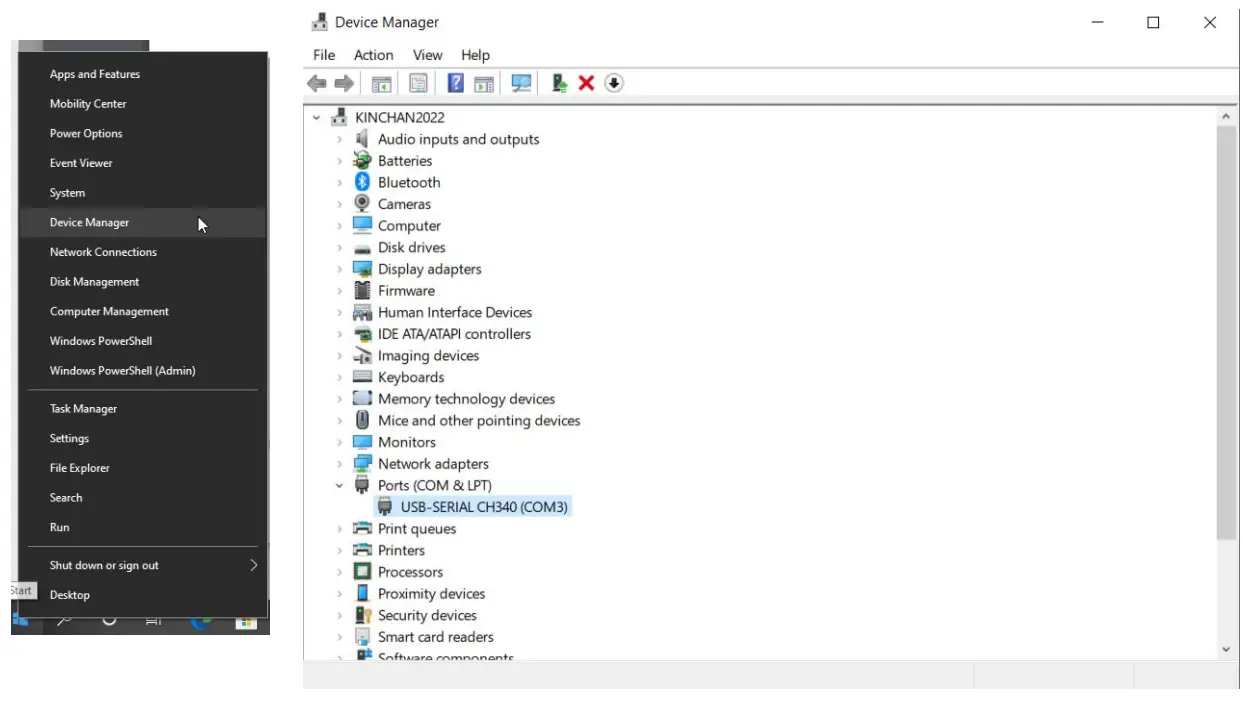
Task: Click the IDE ATA/ATAPI controllers icon
Action: coord(362,334)
